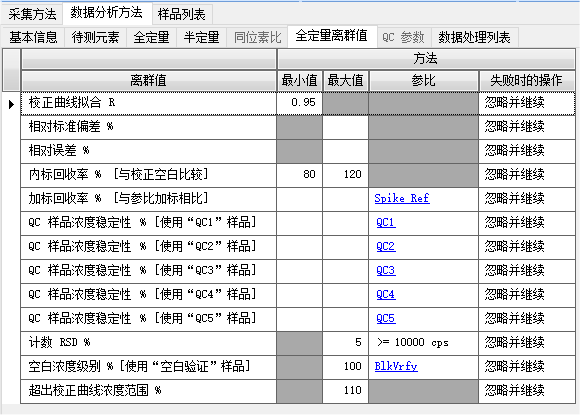Click the QC5 reference link
This screenshot has width=580, height=415.
[x=386, y=318]
